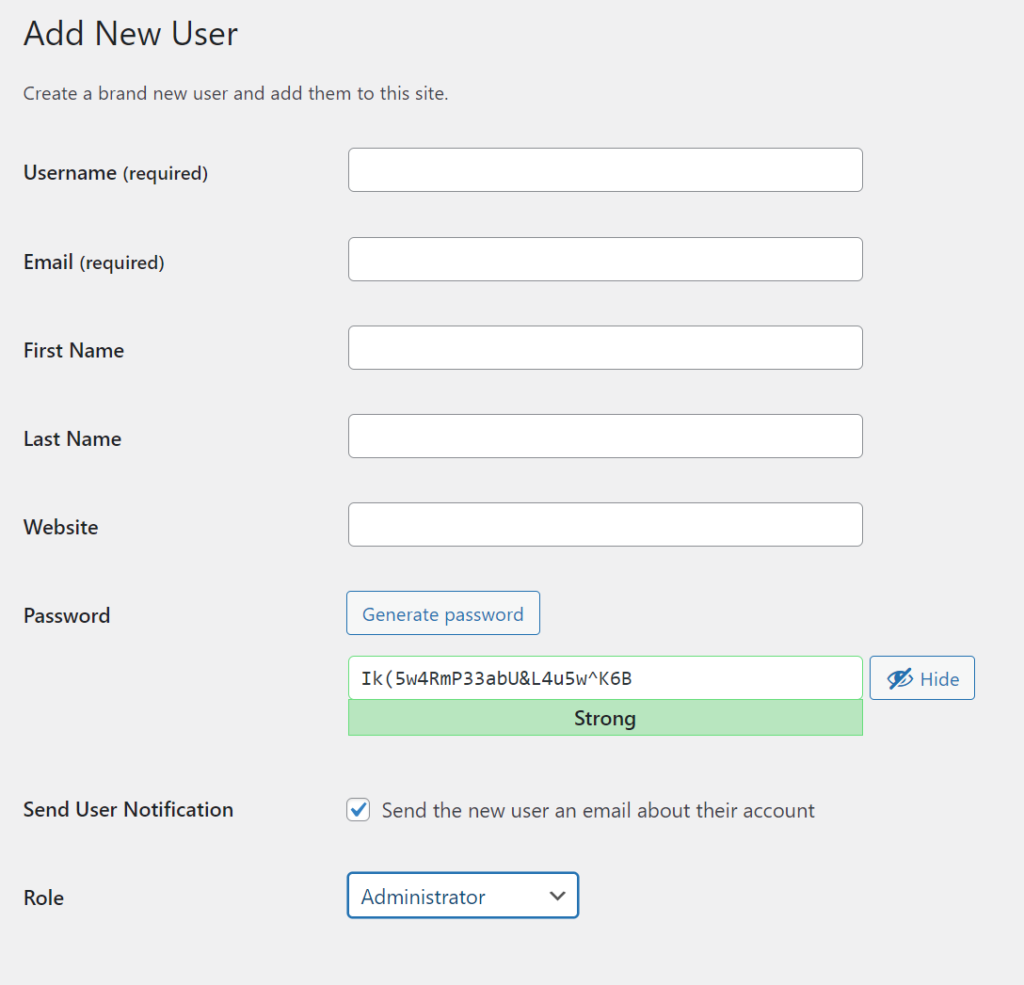The image size is (1024, 985).
Task: Click the Username (required) label
Action: coord(115,173)
